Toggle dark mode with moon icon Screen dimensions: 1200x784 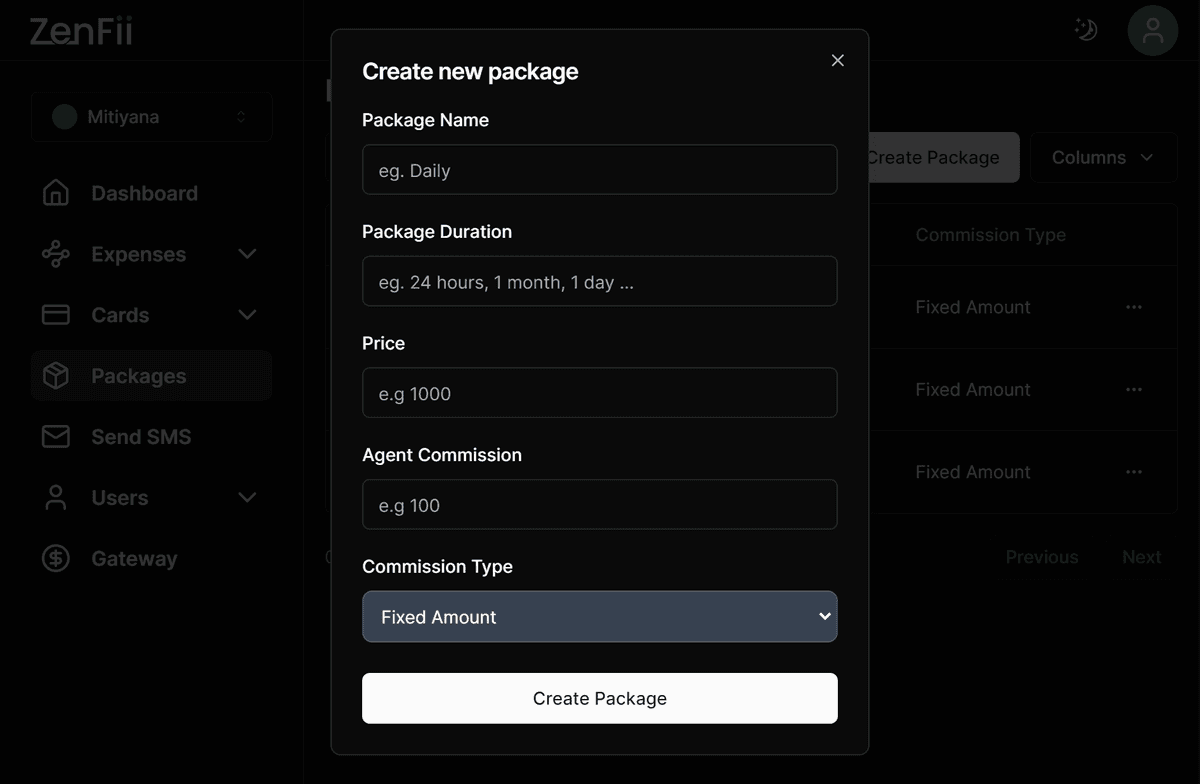tap(1086, 30)
